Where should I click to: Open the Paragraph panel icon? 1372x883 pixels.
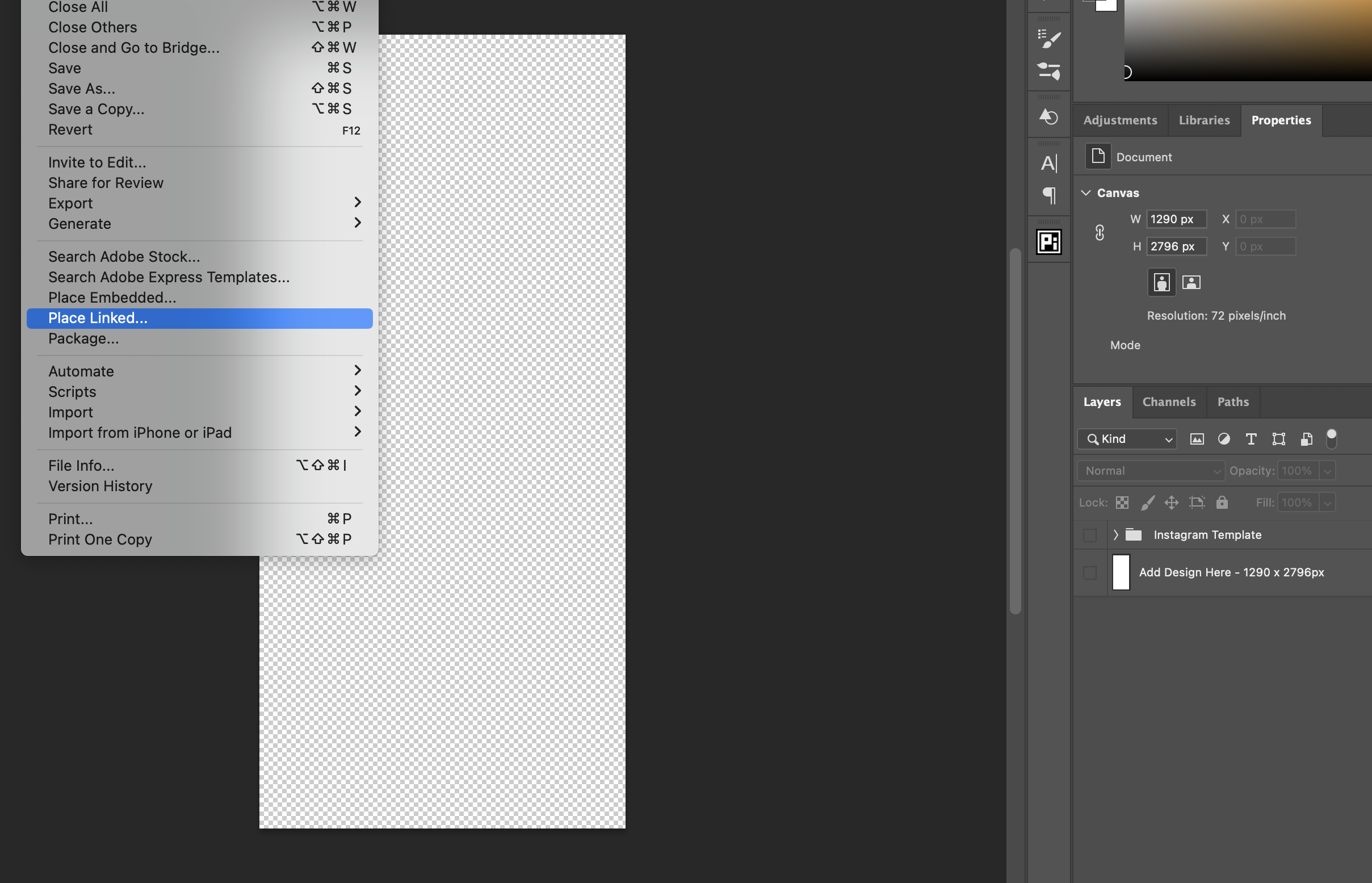point(1049,195)
